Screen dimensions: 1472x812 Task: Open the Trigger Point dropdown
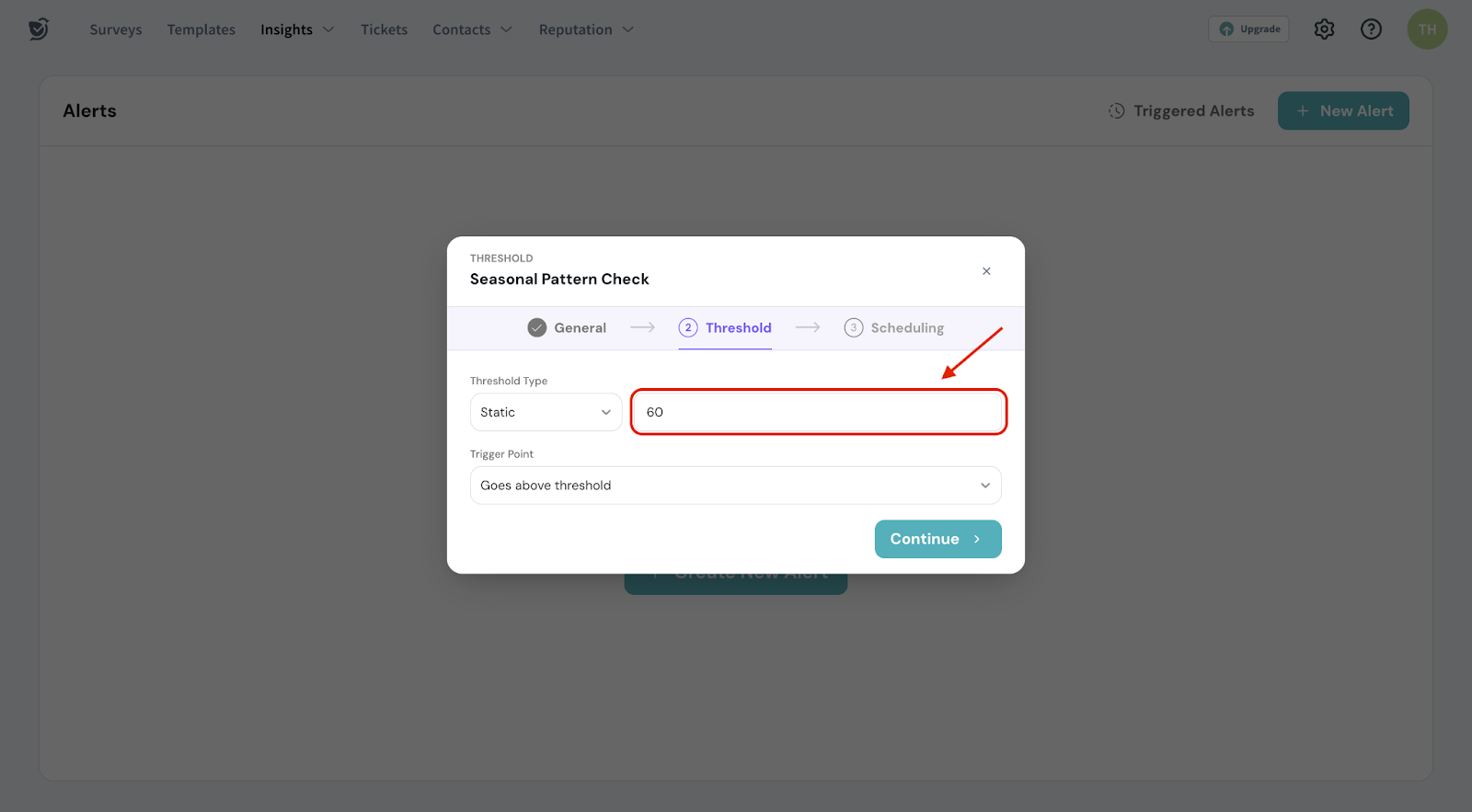[735, 486]
